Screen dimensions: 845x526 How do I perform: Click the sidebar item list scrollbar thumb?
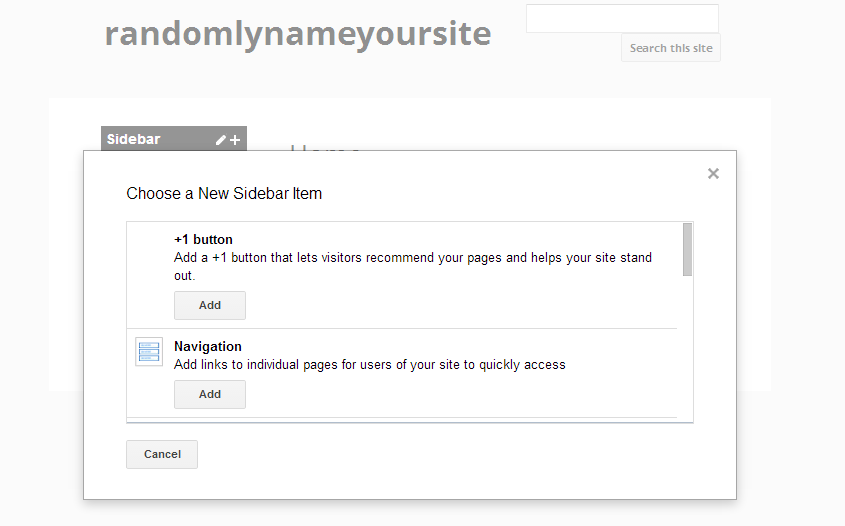pyautogui.click(x=687, y=248)
